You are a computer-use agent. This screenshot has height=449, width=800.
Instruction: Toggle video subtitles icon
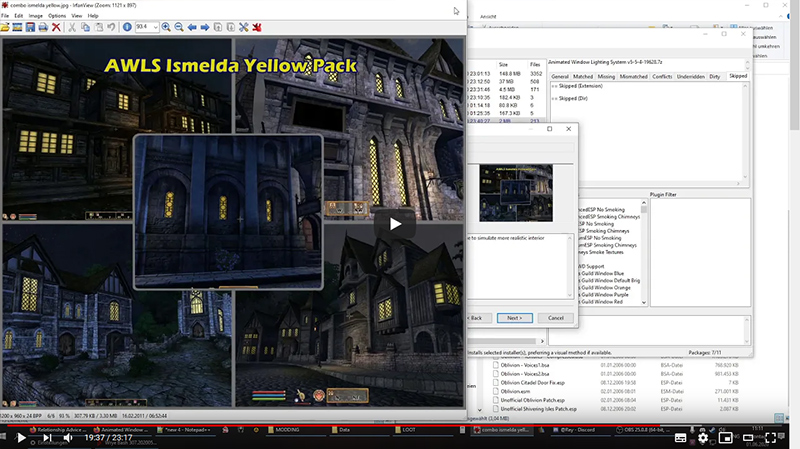coord(680,438)
